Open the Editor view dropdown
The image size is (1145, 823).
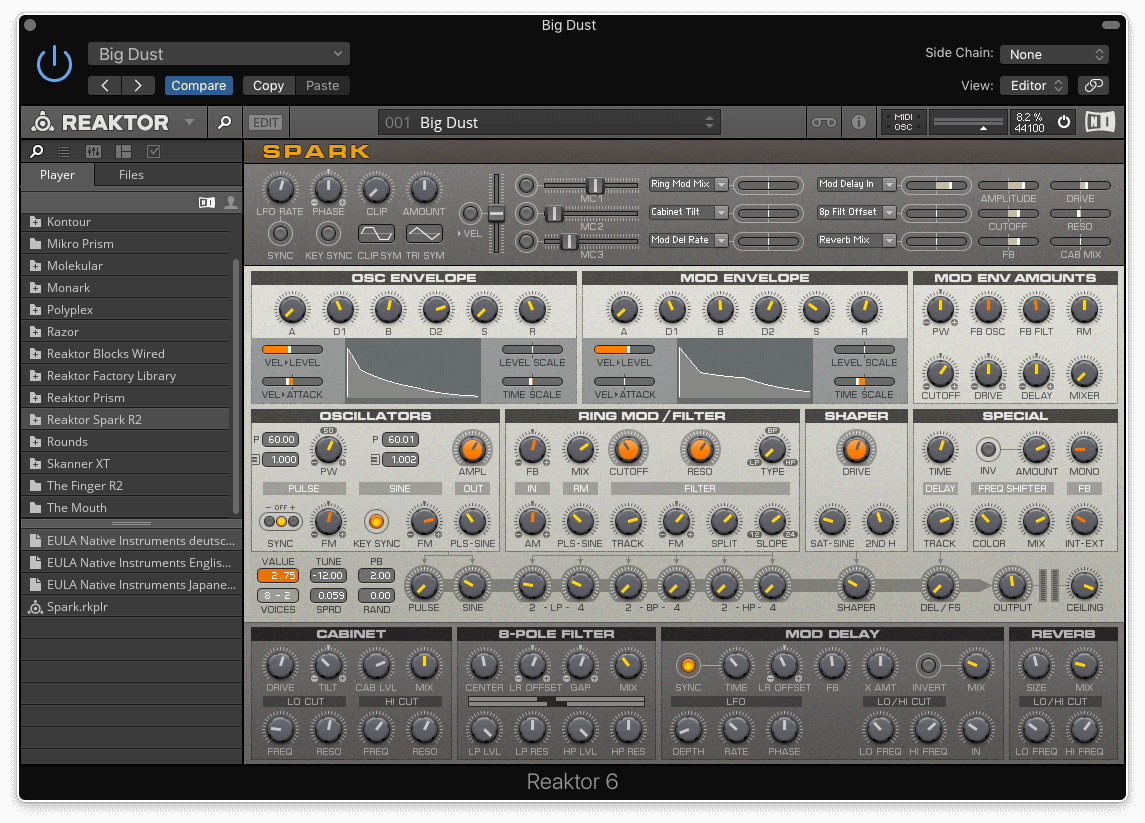[x=1033, y=85]
